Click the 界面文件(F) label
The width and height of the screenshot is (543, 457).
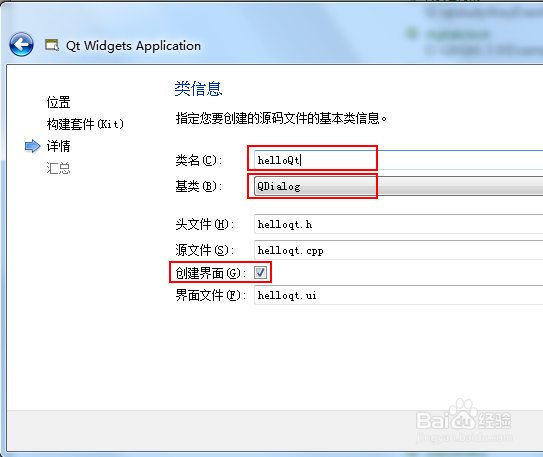211,295
